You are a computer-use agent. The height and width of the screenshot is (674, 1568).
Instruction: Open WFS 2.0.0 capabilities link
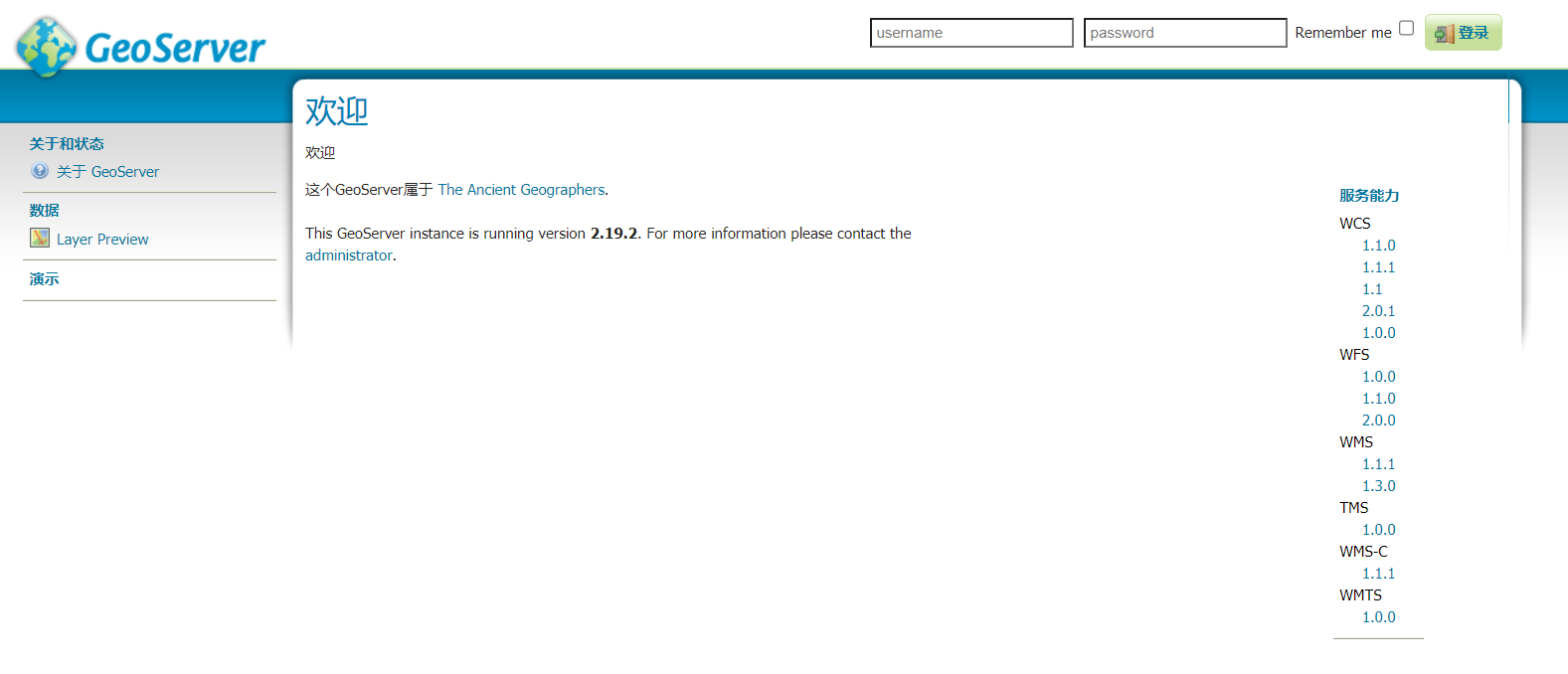pos(1378,421)
